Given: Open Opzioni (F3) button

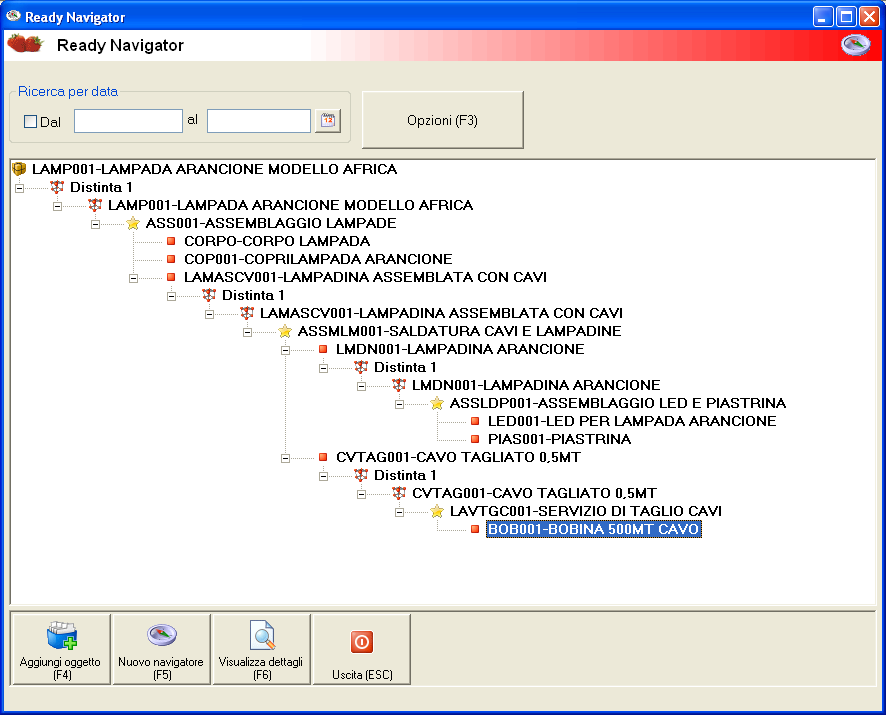Looking at the screenshot, I should click(x=442, y=120).
